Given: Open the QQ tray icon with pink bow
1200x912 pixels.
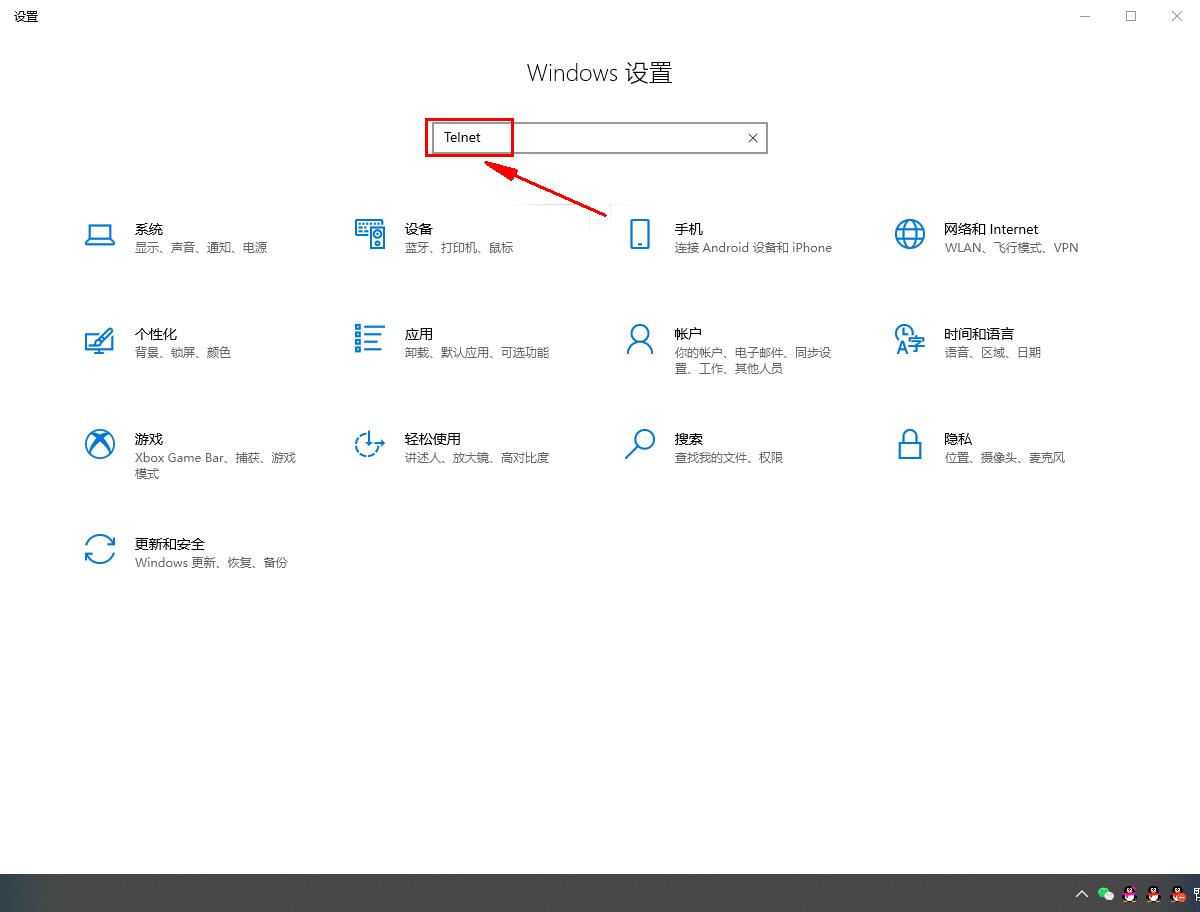Looking at the screenshot, I should pos(1130,894).
